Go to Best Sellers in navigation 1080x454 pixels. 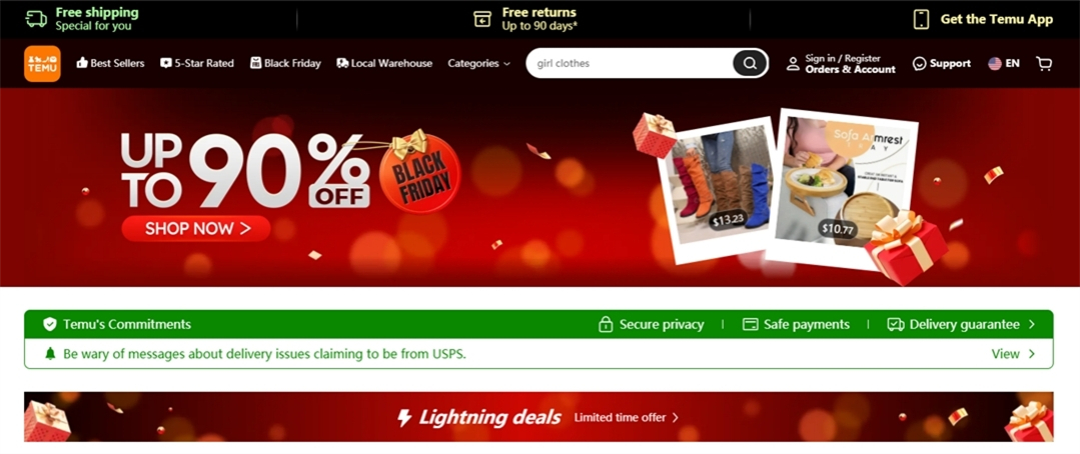(110, 63)
